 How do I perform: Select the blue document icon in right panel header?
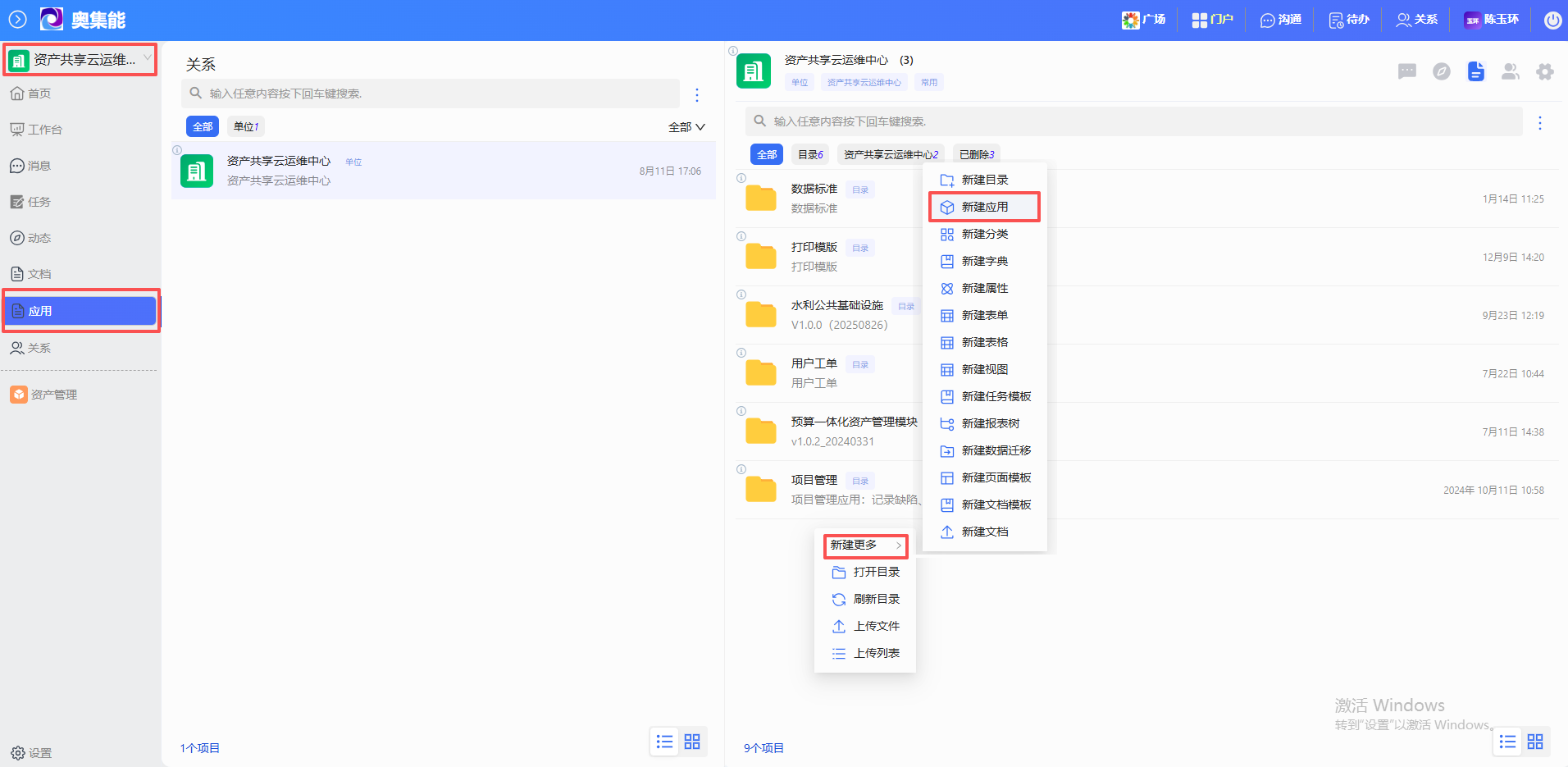[1476, 72]
